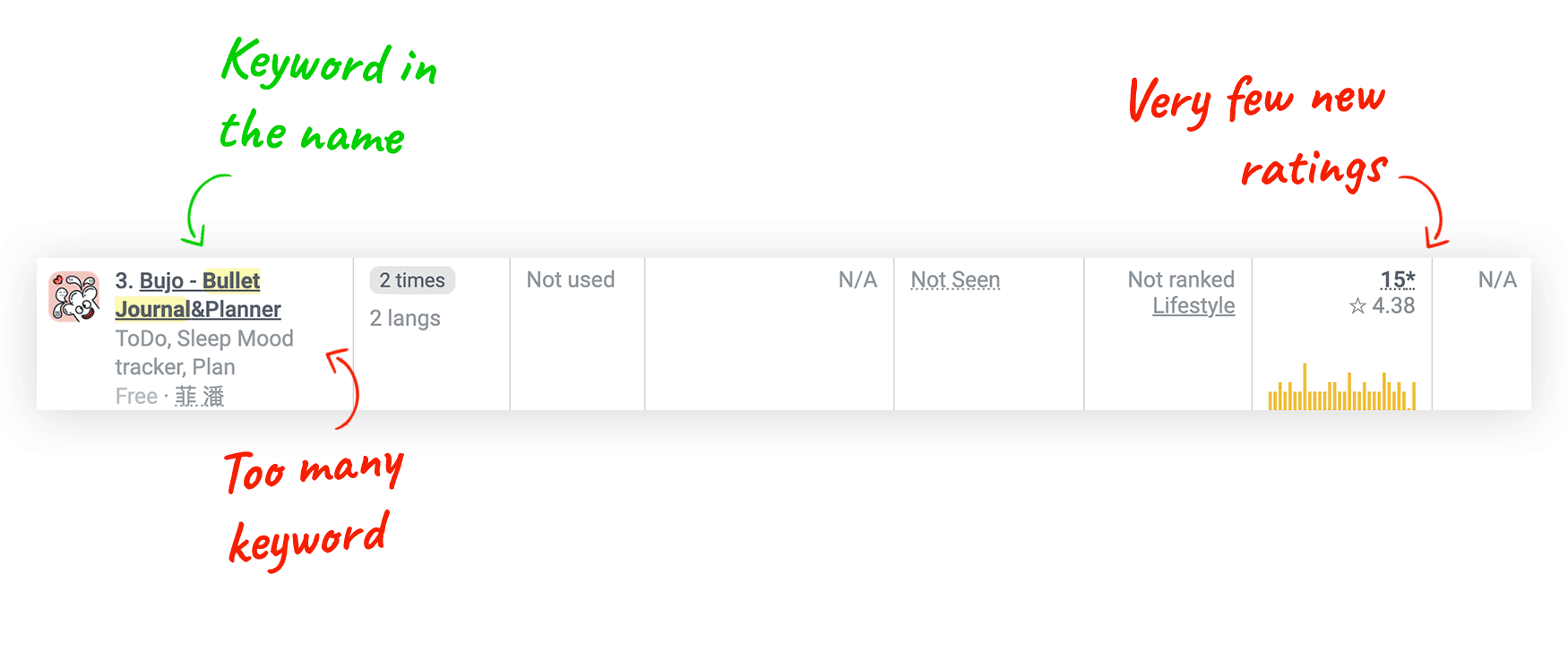Click the Bujo app icon thumbnail

point(74,296)
